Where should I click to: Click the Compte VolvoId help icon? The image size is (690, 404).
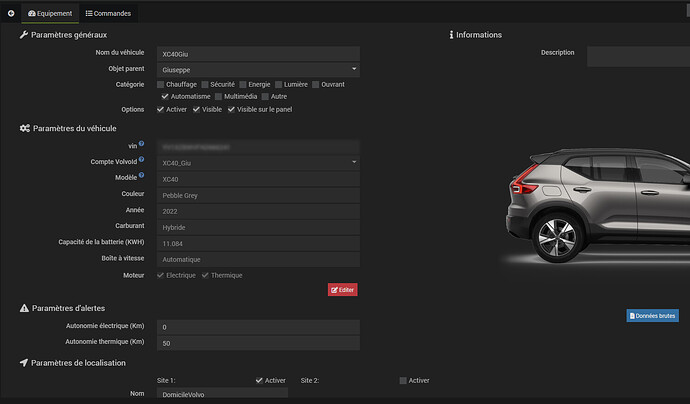[x=141, y=159]
